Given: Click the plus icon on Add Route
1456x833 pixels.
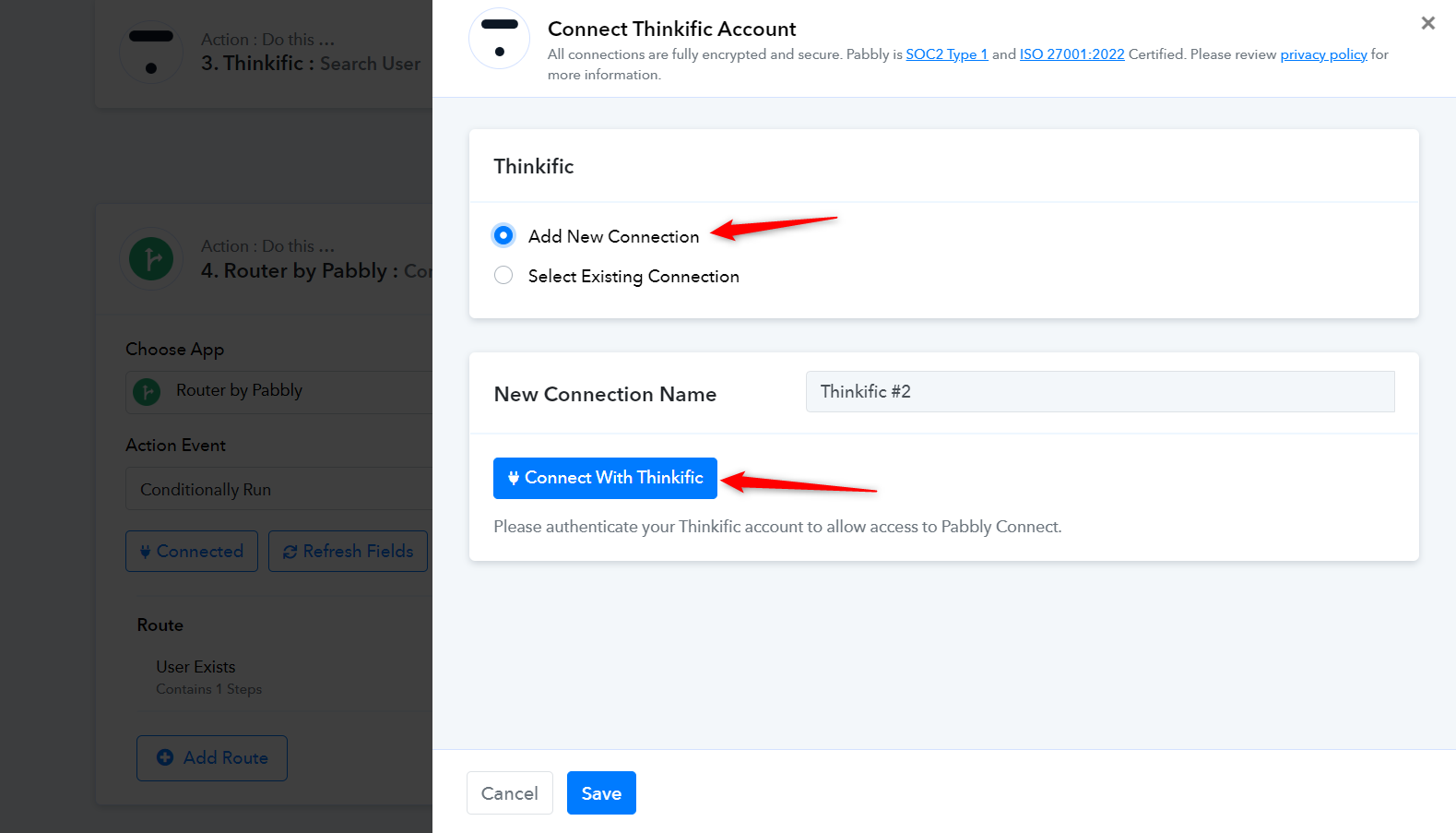Looking at the screenshot, I should [x=165, y=757].
